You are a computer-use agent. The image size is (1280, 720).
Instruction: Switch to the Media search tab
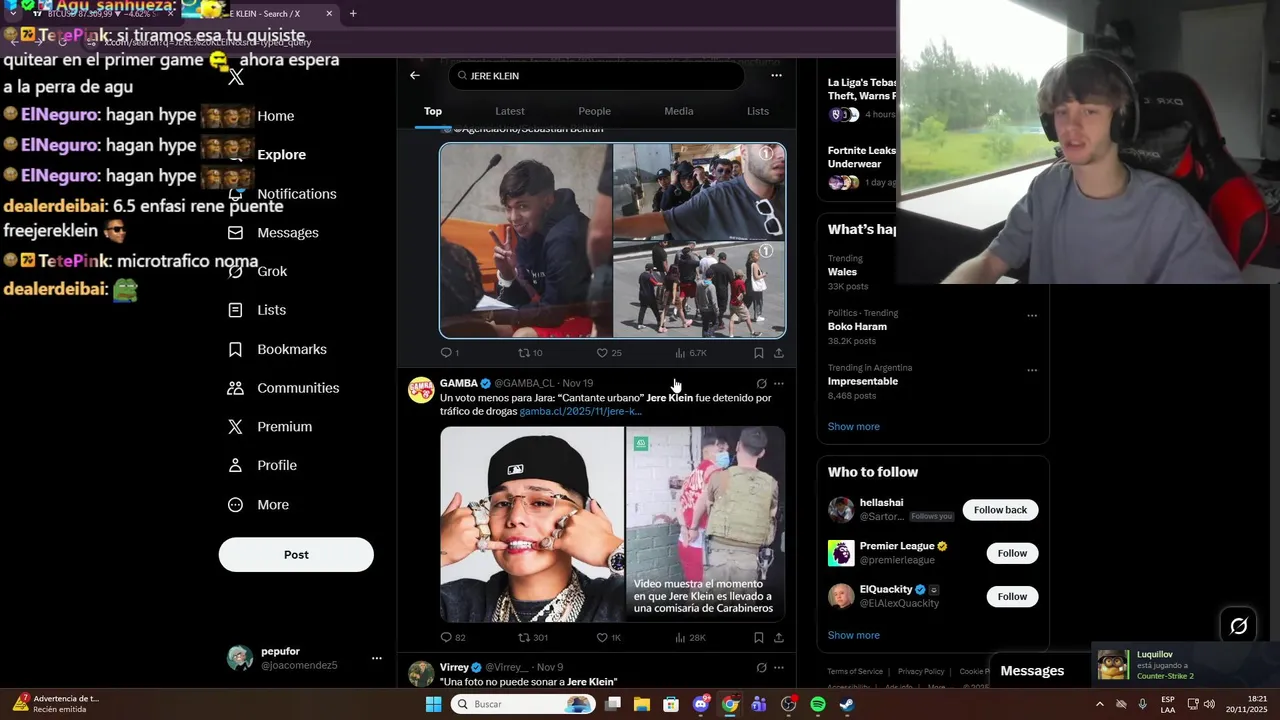tap(679, 111)
